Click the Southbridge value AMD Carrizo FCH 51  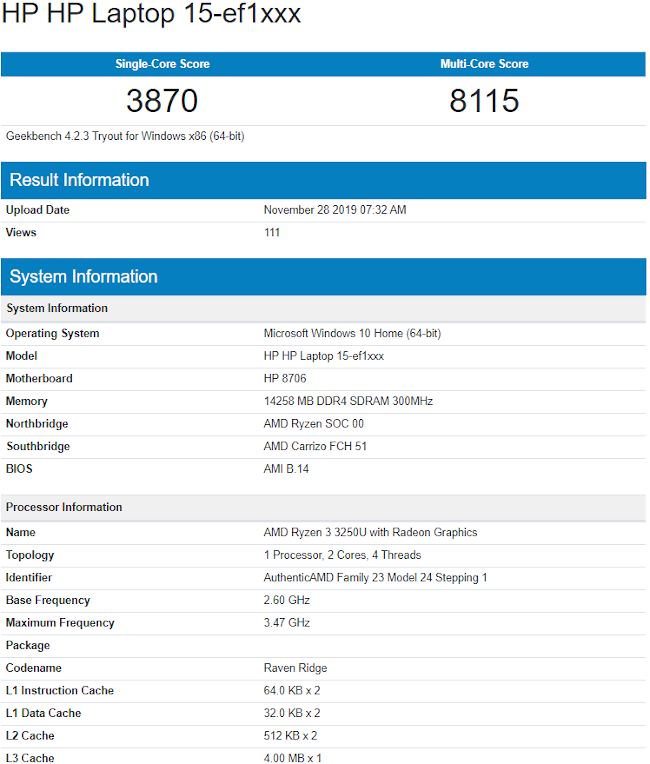315,447
